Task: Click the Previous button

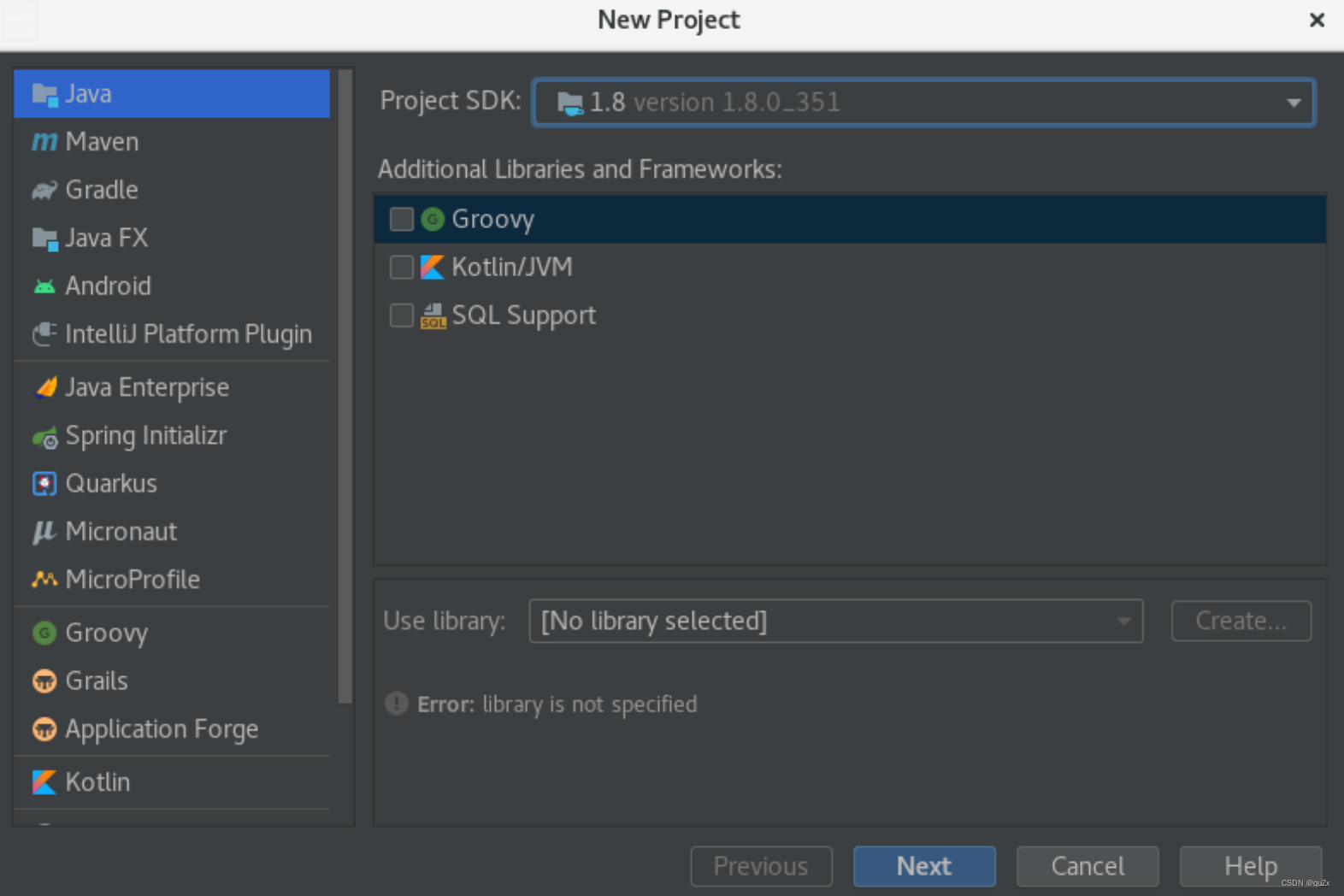Action: coord(762,866)
